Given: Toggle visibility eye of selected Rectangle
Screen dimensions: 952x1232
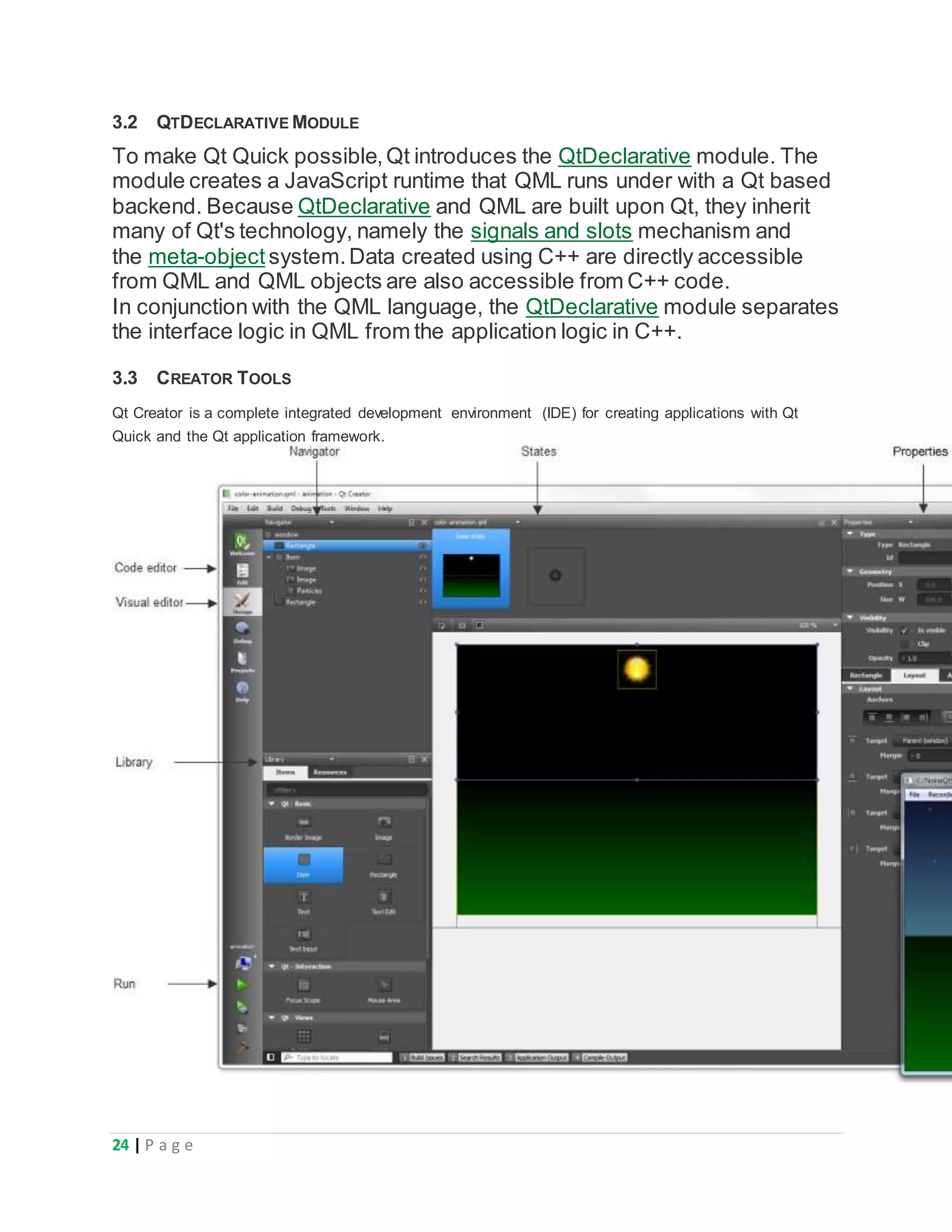Looking at the screenshot, I should pos(423,545).
